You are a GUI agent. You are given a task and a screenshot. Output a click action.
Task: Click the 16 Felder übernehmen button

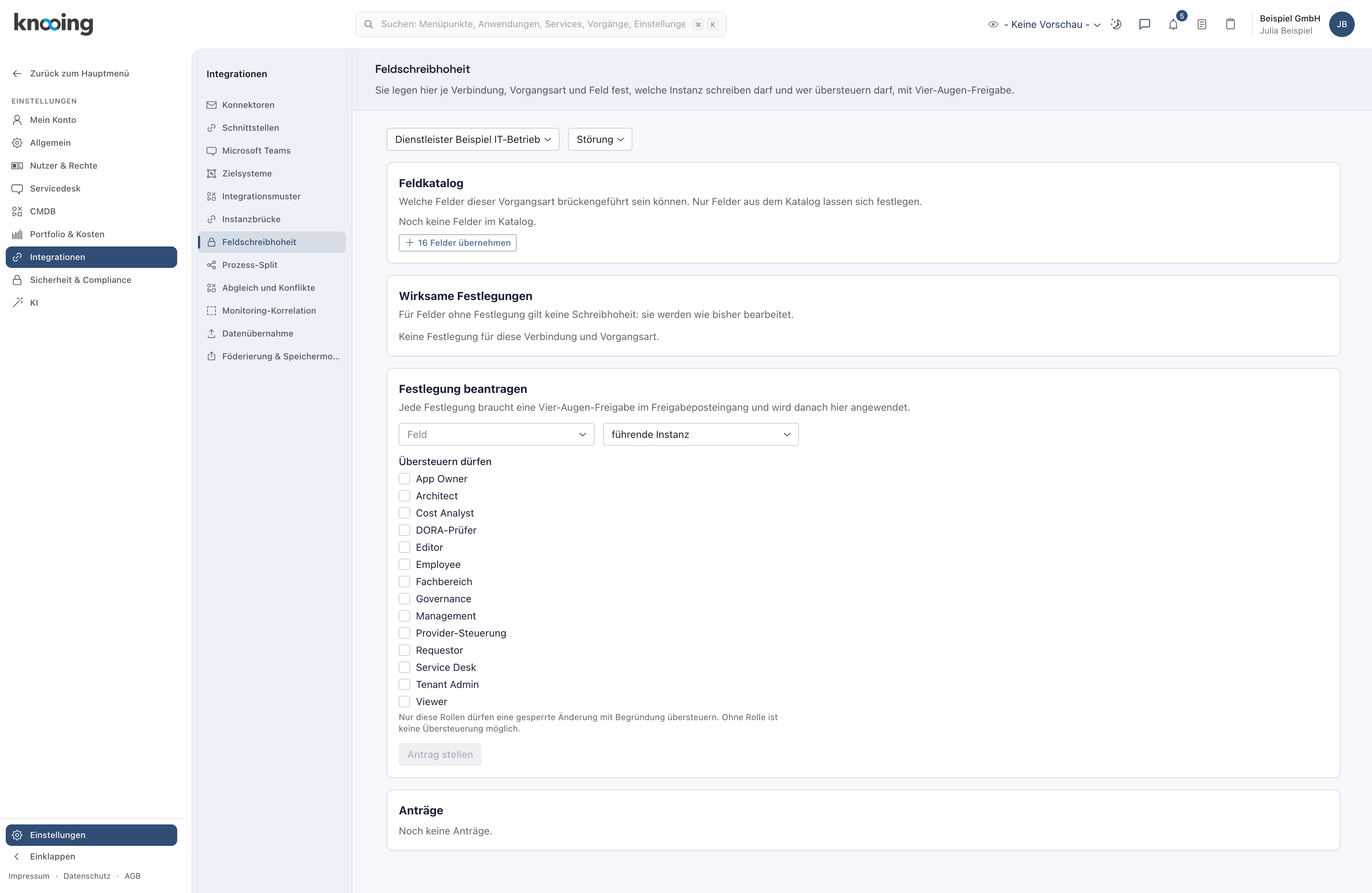[458, 243]
